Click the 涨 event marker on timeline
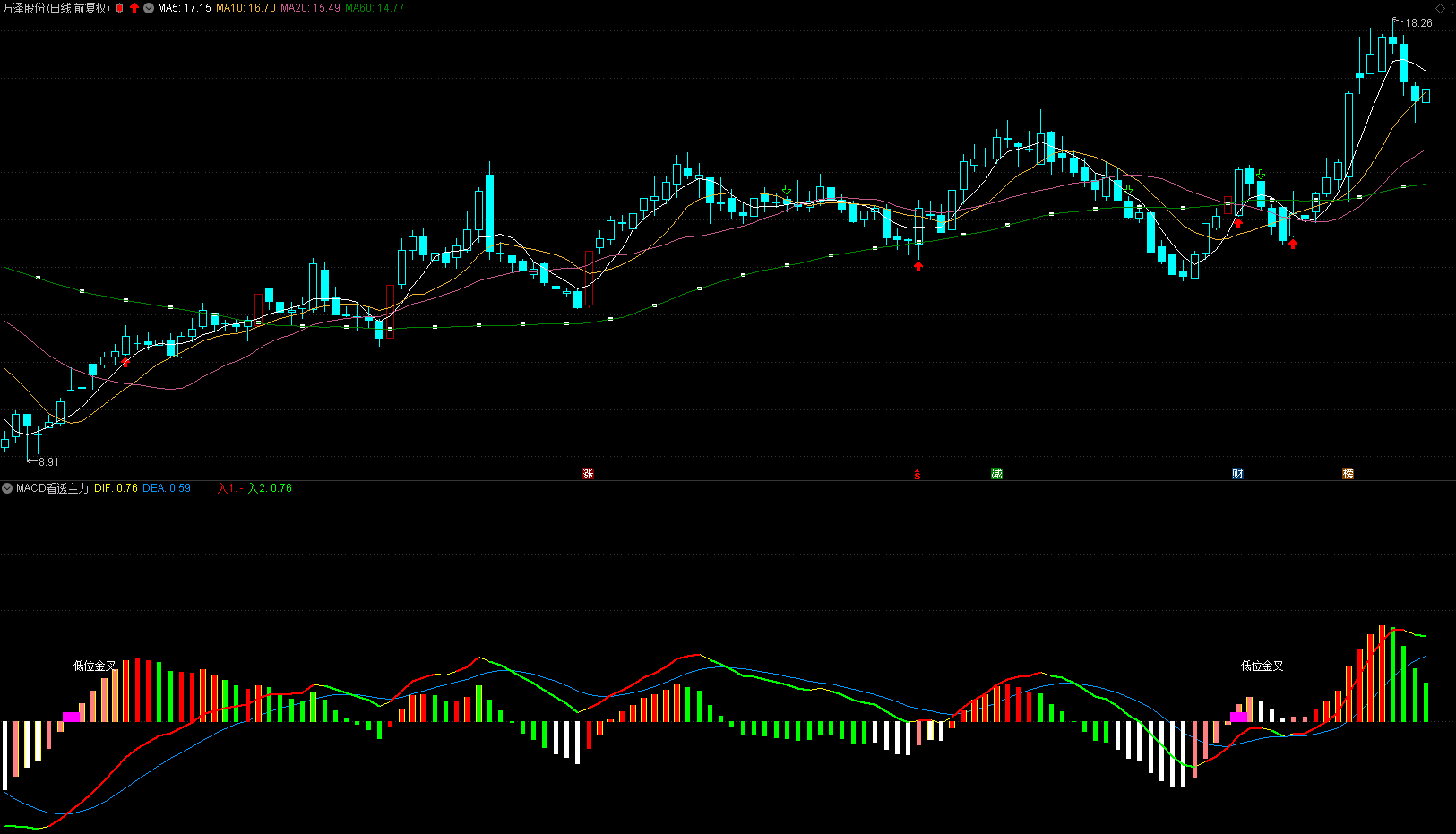This screenshot has height=834, width=1456. tap(588, 474)
